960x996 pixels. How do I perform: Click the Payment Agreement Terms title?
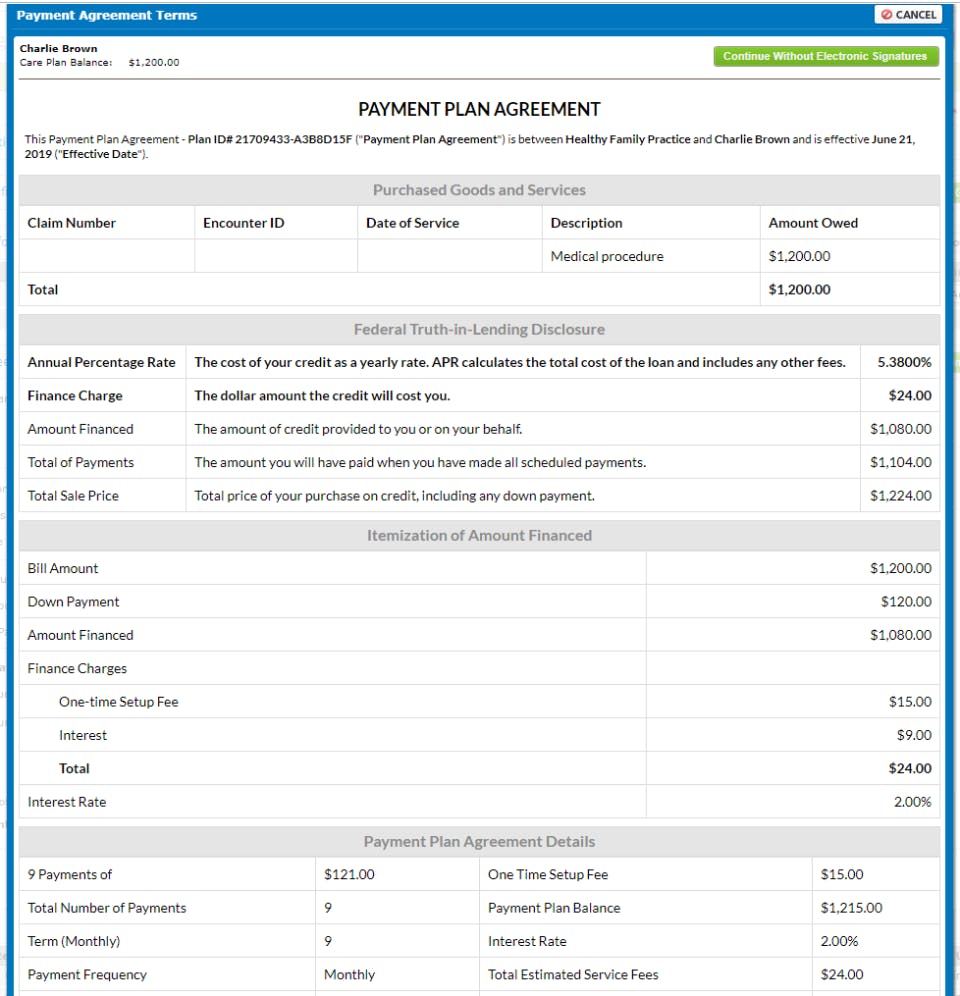107,15
